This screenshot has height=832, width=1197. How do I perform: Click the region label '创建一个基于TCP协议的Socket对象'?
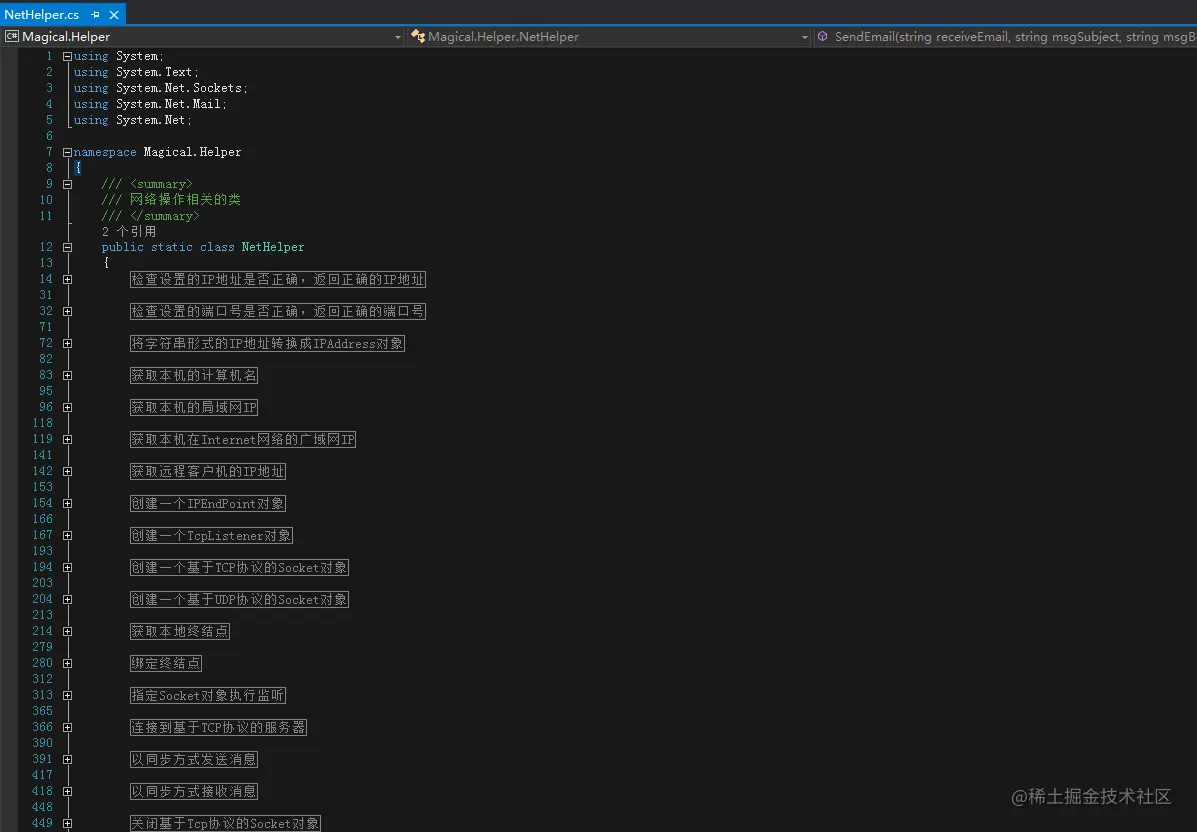click(240, 568)
